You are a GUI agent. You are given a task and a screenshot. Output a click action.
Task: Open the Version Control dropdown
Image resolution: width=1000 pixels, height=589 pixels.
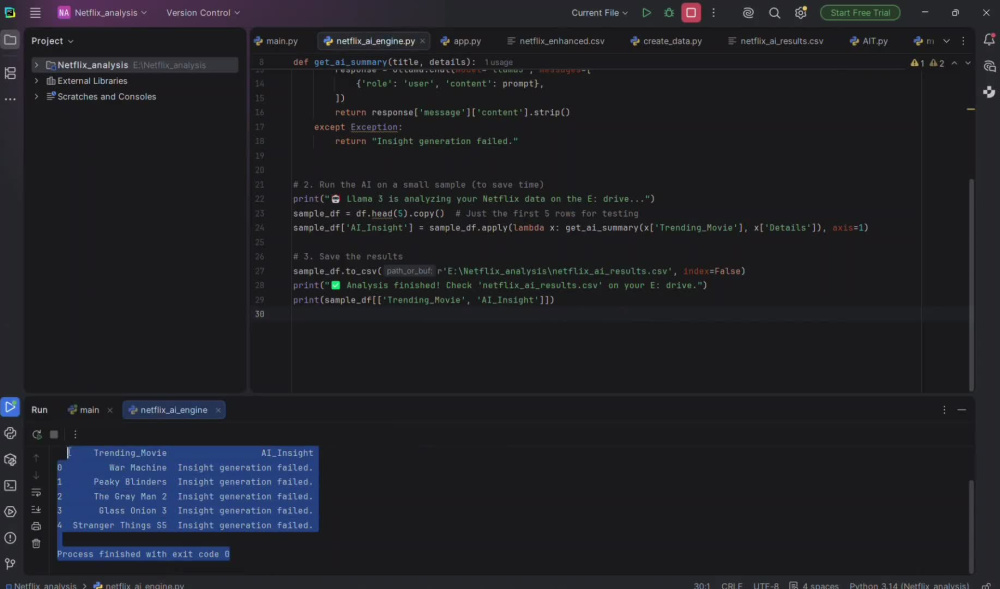pyautogui.click(x=203, y=13)
